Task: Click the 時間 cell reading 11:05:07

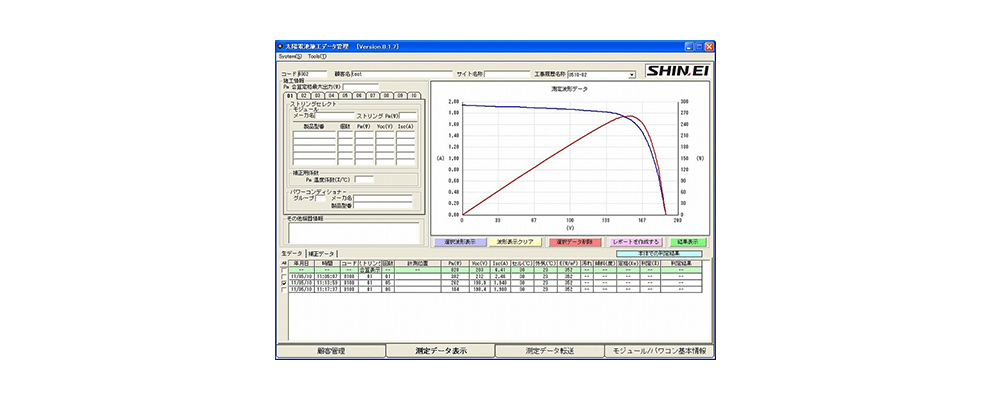Action: tap(327, 277)
